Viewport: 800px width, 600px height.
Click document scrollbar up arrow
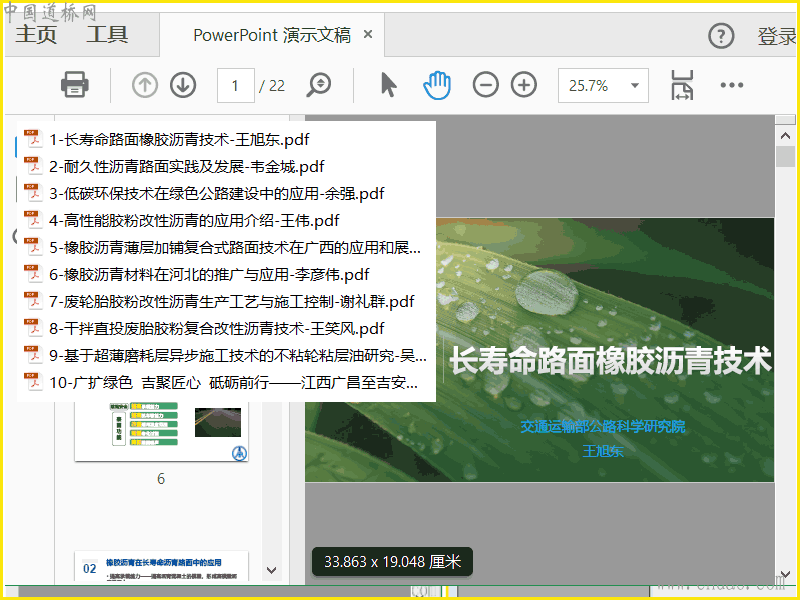[x=785, y=136]
